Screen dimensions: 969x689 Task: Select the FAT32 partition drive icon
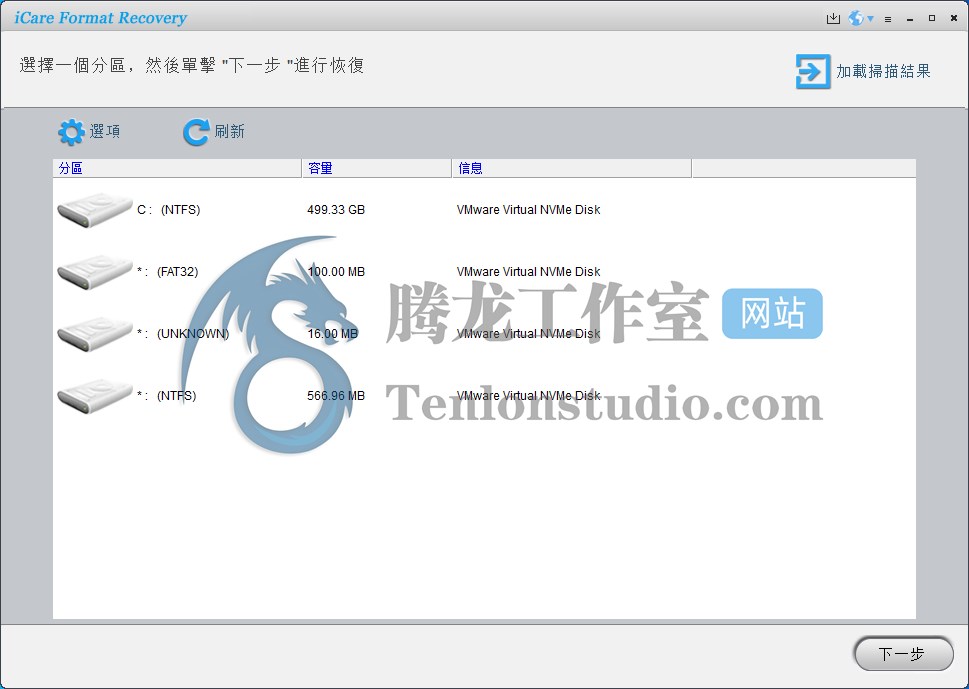tap(95, 272)
